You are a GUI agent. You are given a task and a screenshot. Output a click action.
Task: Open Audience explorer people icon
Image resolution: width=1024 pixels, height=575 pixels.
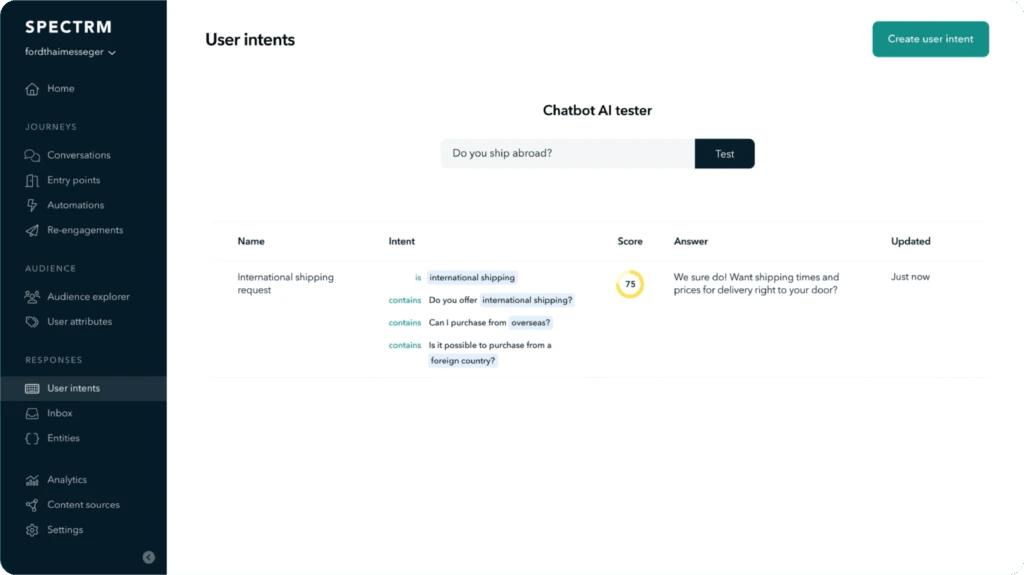pyautogui.click(x=32, y=297)
